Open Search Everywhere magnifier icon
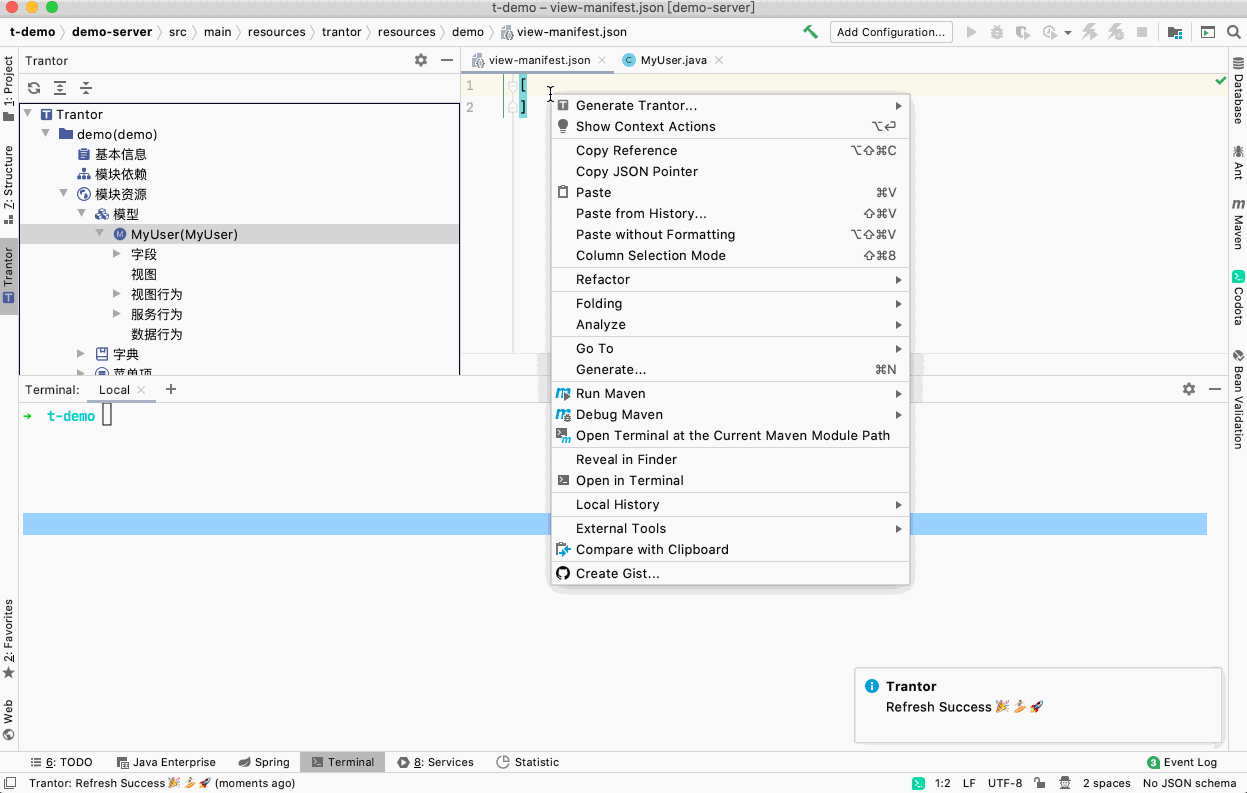This screenshot has height=793, width=1247. [x=1233, y=32]
